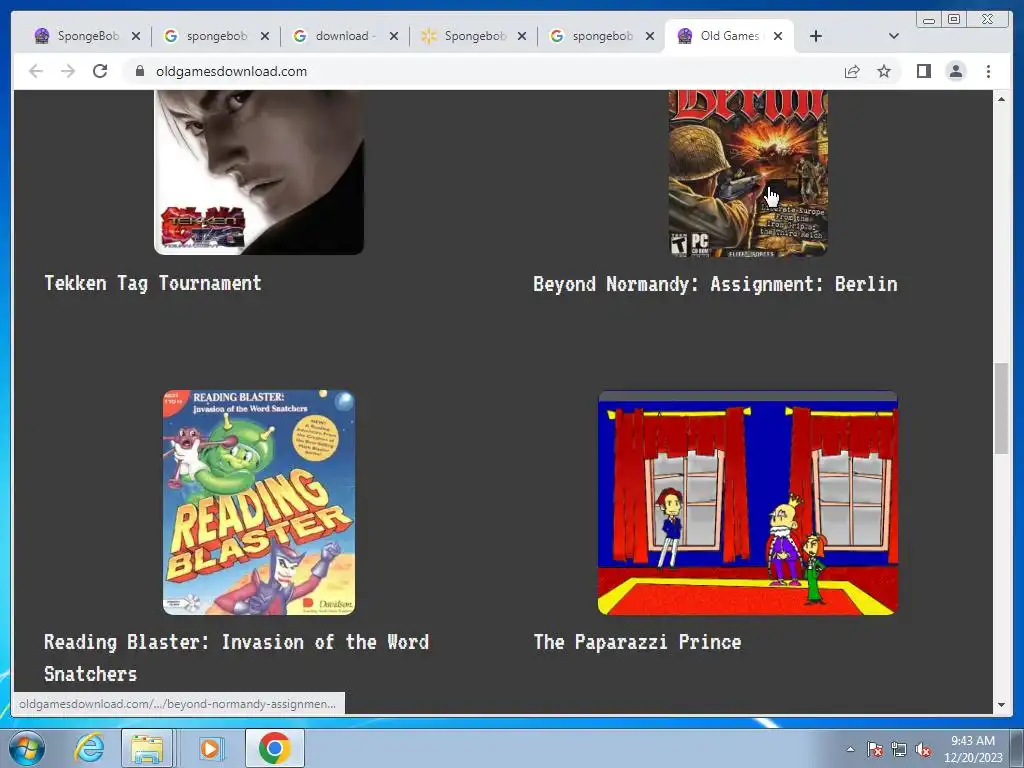Switch to the Walmart Spongebob tab
The height and width of the screenshot is (768, 1024).
464,36
